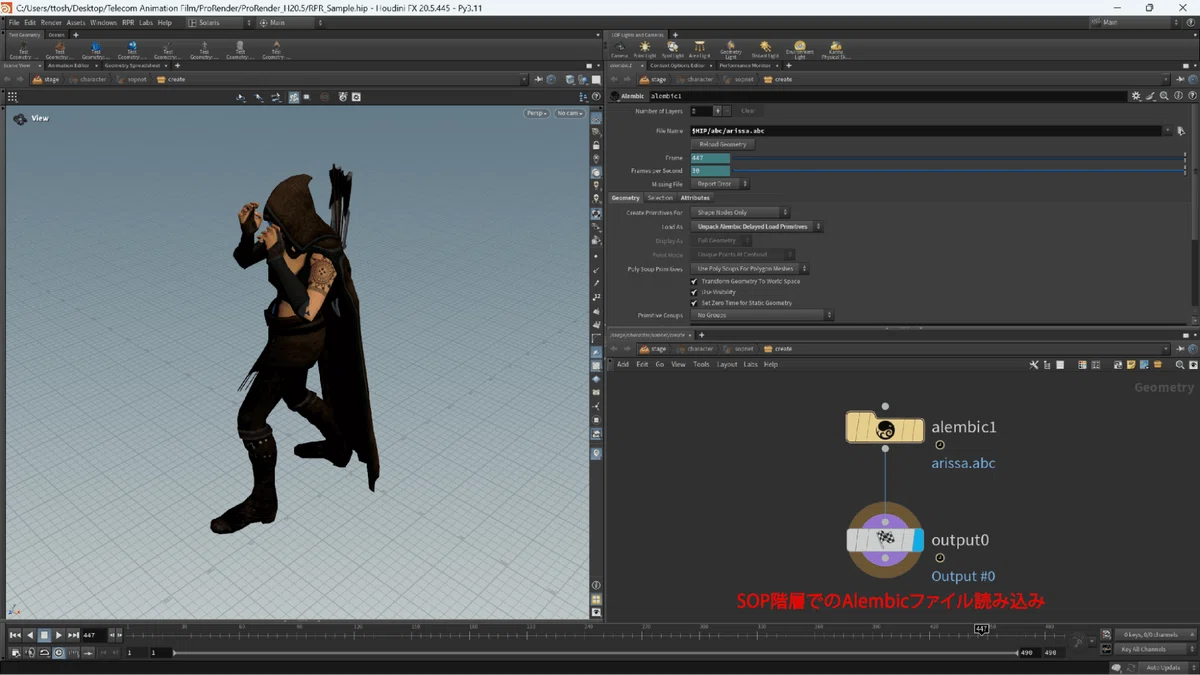Viewport: 1200px width, 675px height.
Task: Switch to the Attributes tab
Action: pos(695,198)
